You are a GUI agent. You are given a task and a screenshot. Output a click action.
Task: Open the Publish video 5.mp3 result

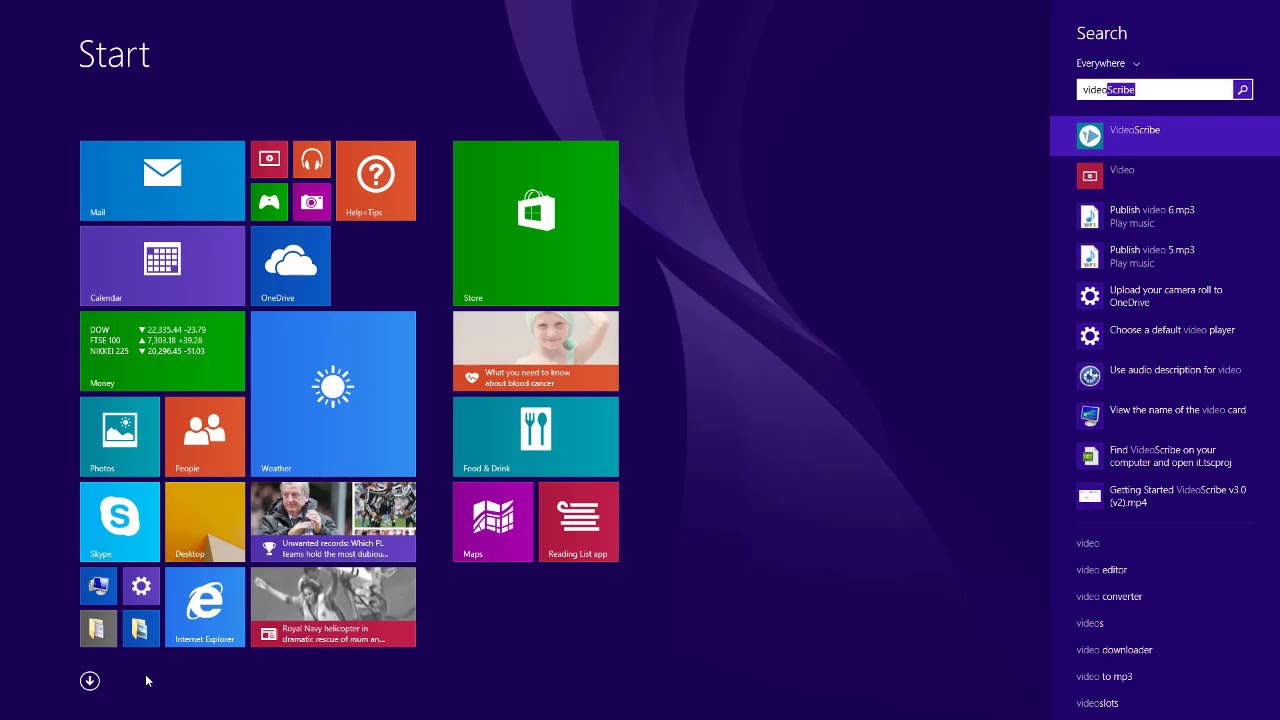click(x=1165, y=256)
